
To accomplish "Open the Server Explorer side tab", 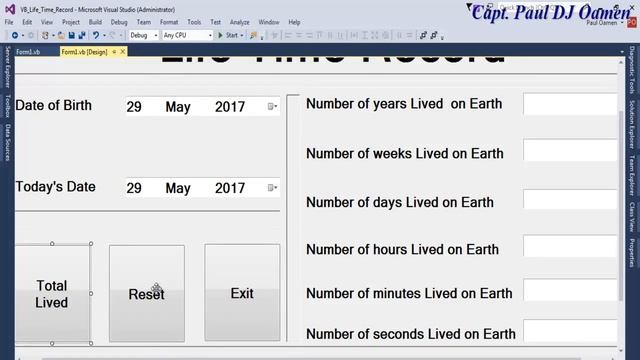I will pos(7,67).
